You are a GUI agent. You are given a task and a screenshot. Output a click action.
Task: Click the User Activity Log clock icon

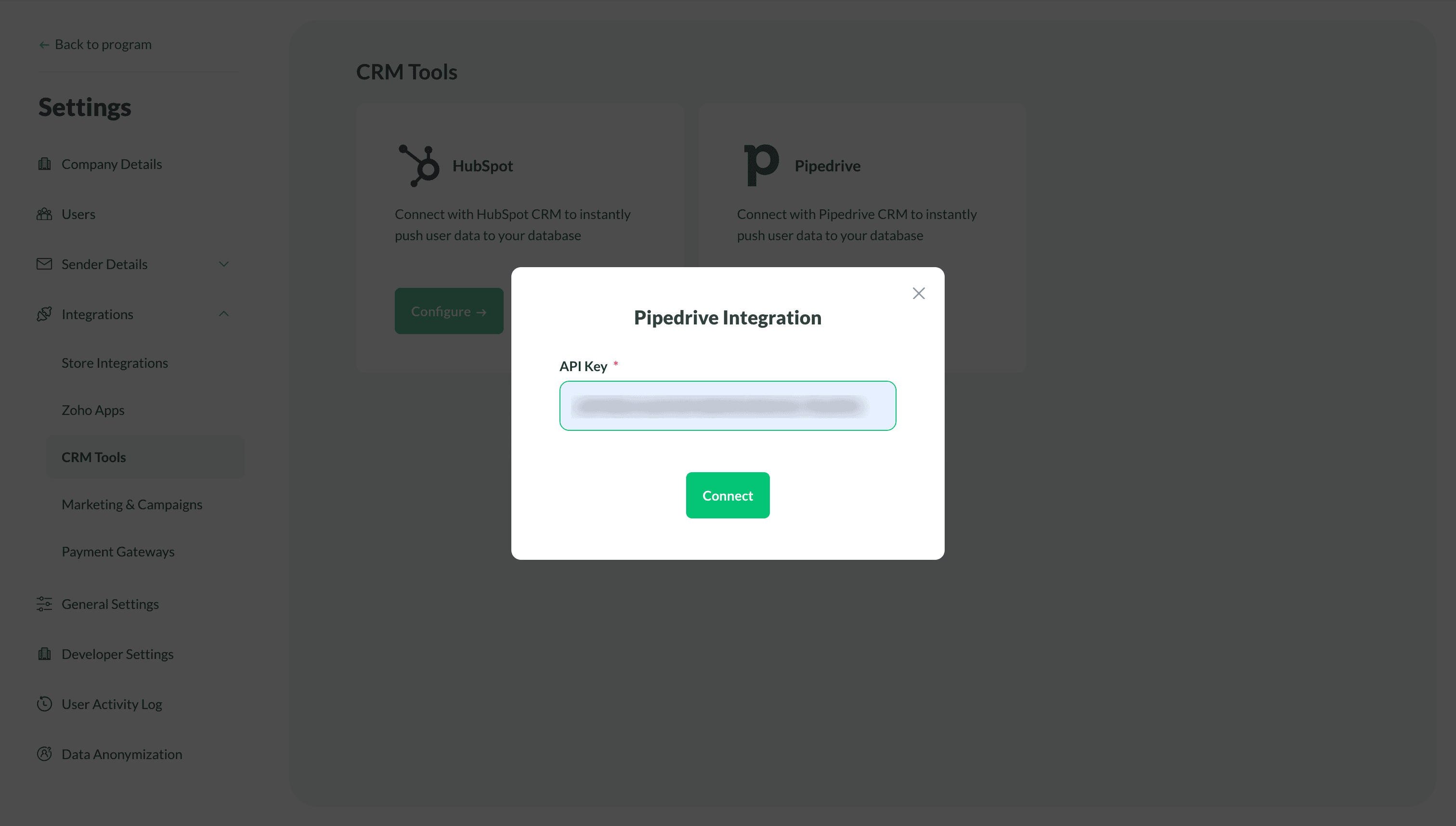point(44,703)
